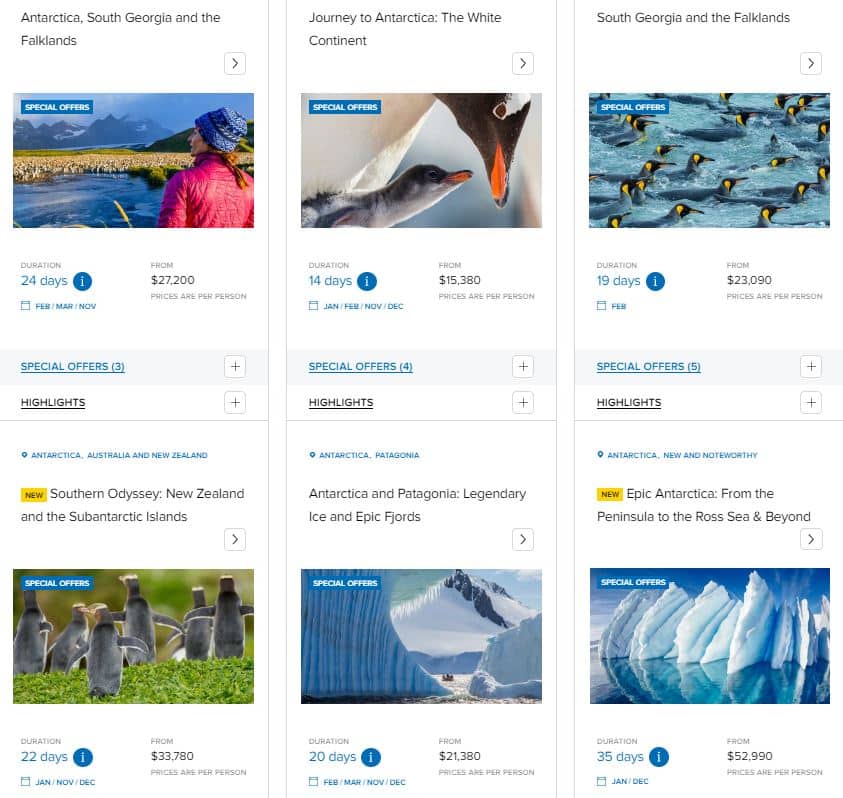843x798 pixels.
Task: Expand Special Offers (4) plus button
Action: click(x=522, y=366)
